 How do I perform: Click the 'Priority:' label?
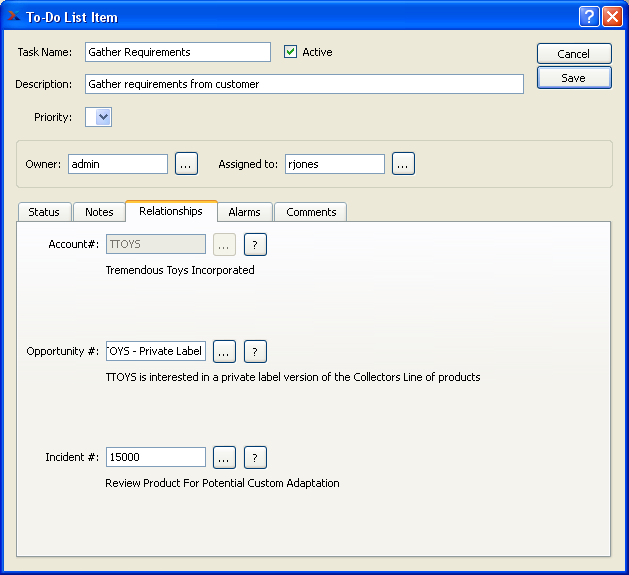[x=53, y=117]
